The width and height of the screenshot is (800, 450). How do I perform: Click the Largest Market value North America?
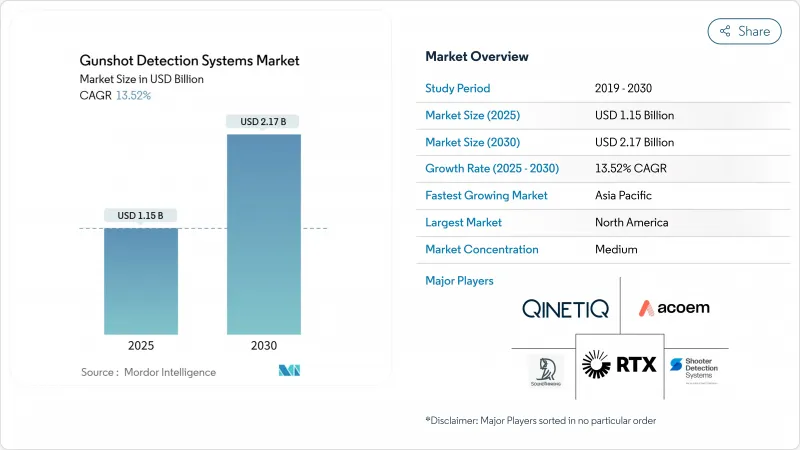tap(631, 223)
